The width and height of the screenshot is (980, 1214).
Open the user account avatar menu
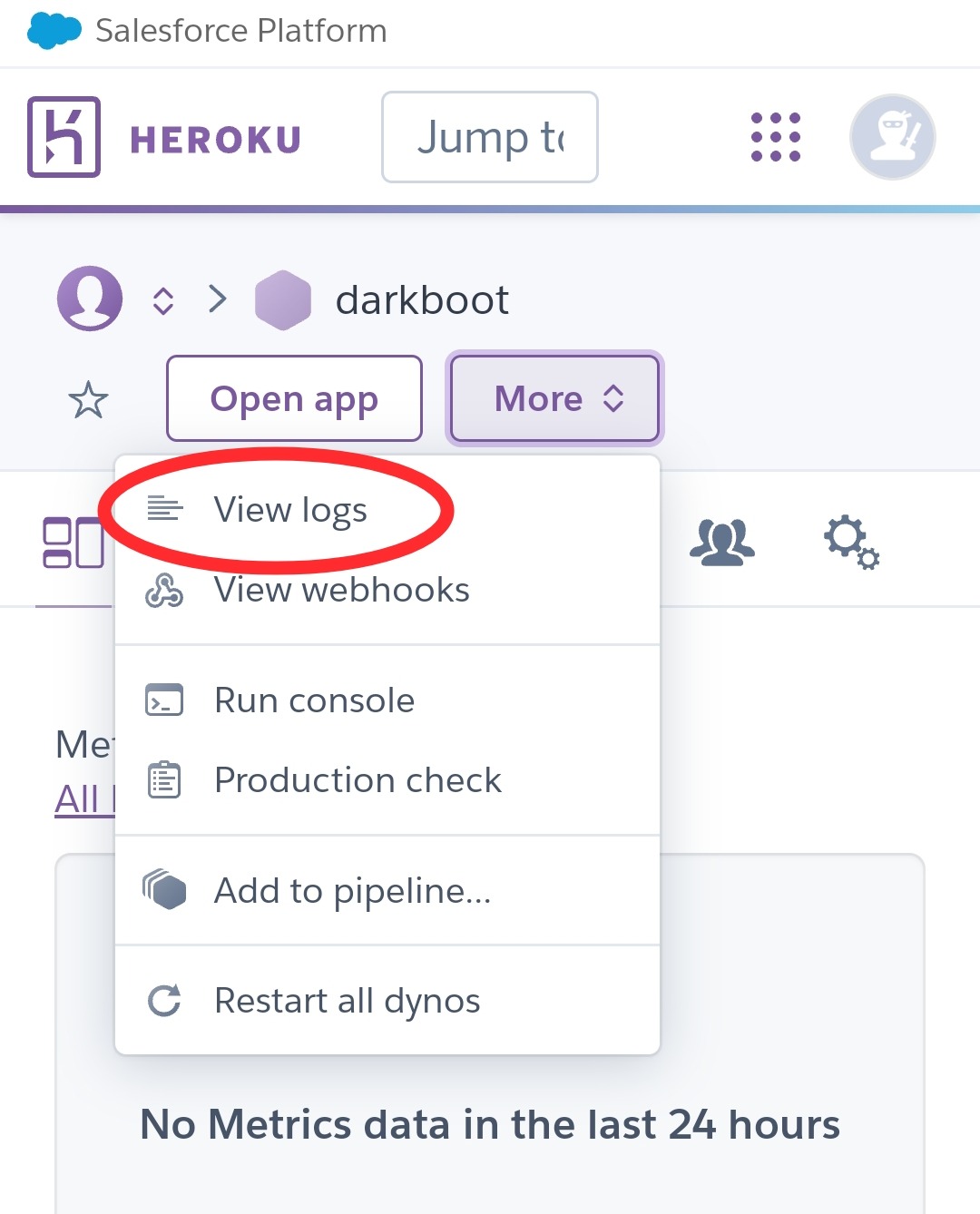coord(893,137)
